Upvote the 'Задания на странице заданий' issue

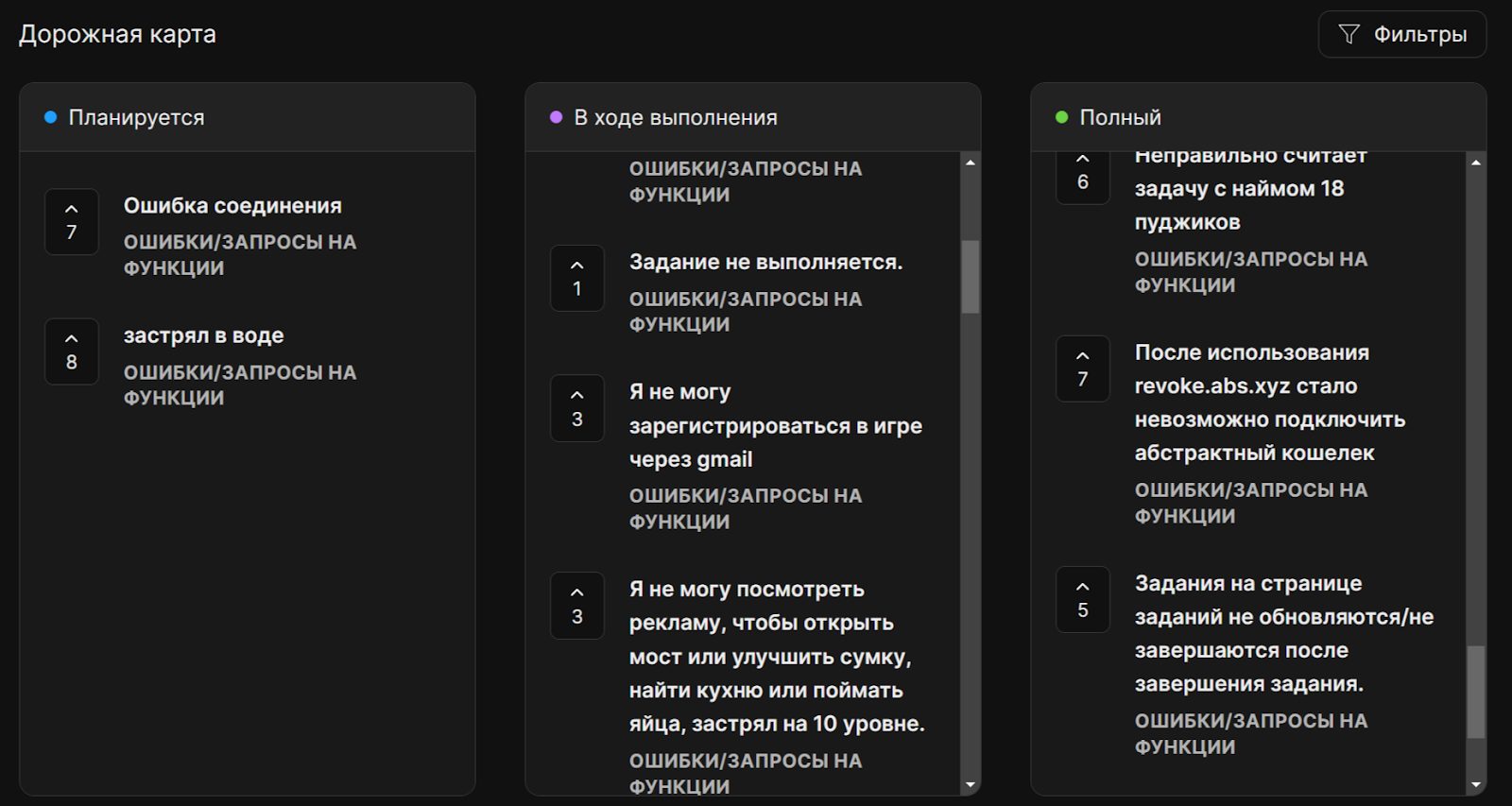pos(1083,599)
